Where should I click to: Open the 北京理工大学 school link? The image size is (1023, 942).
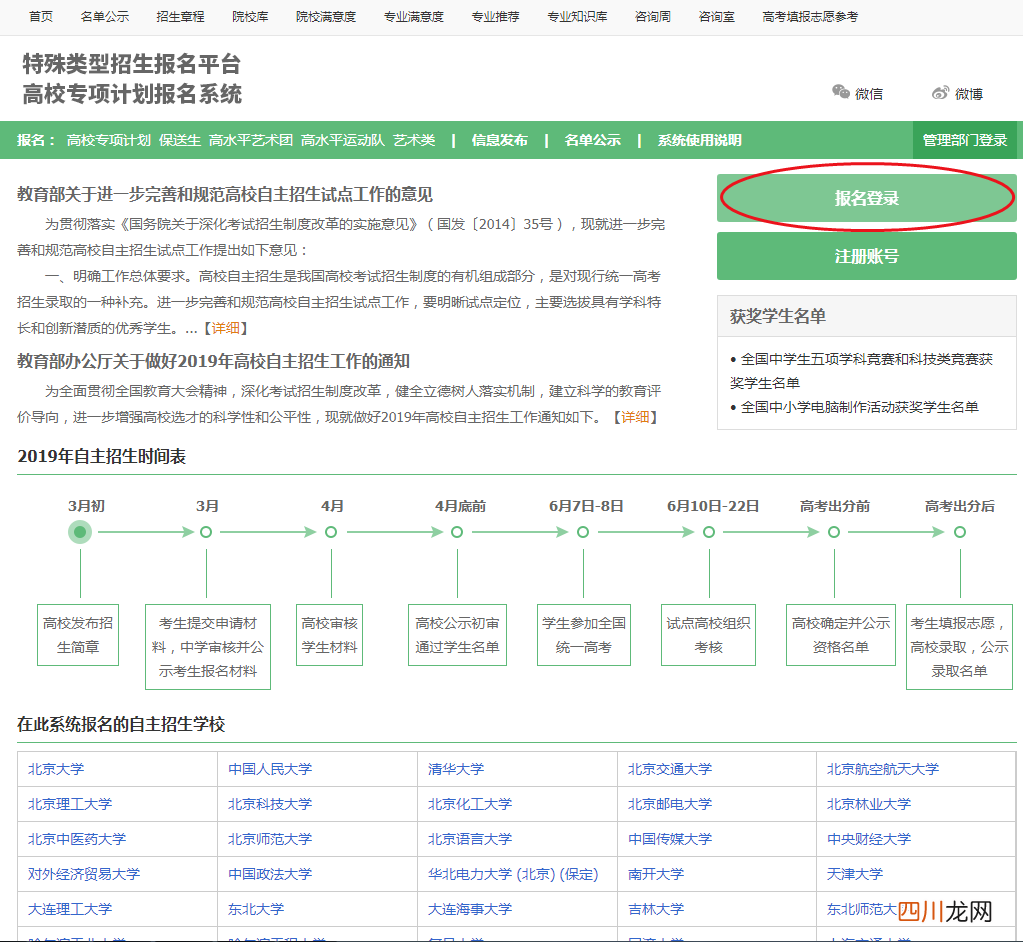(x=70, y=804)
